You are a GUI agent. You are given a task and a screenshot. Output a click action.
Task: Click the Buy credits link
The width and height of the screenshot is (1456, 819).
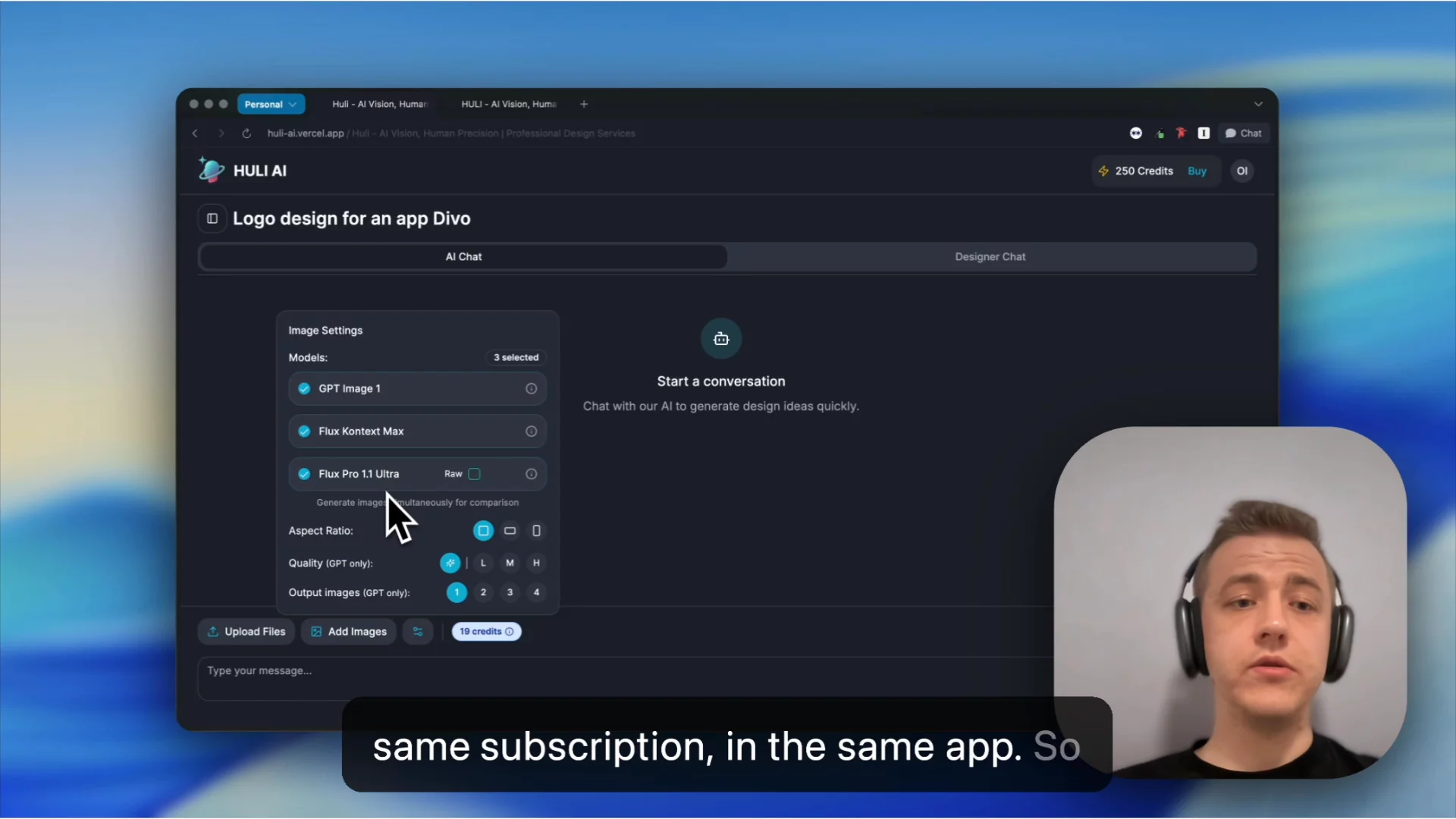[x=1197, y=171]
